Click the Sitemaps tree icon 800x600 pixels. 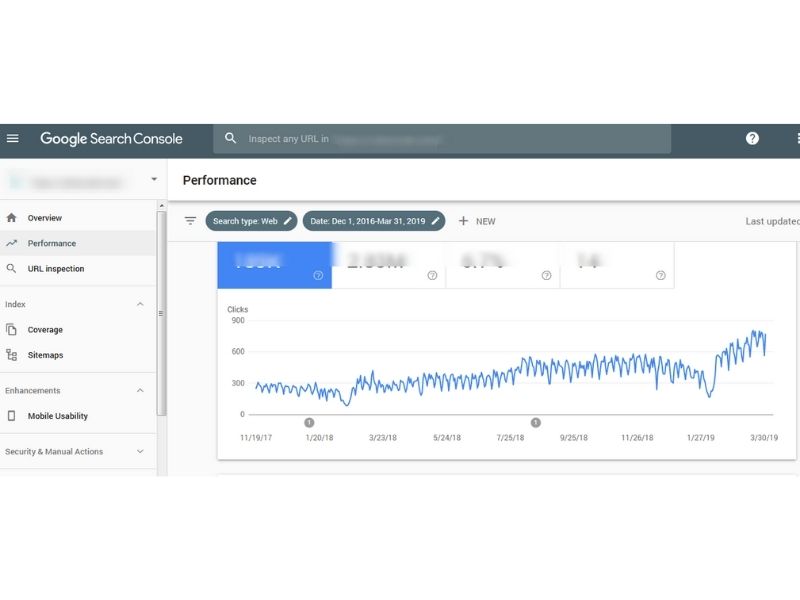11,355
